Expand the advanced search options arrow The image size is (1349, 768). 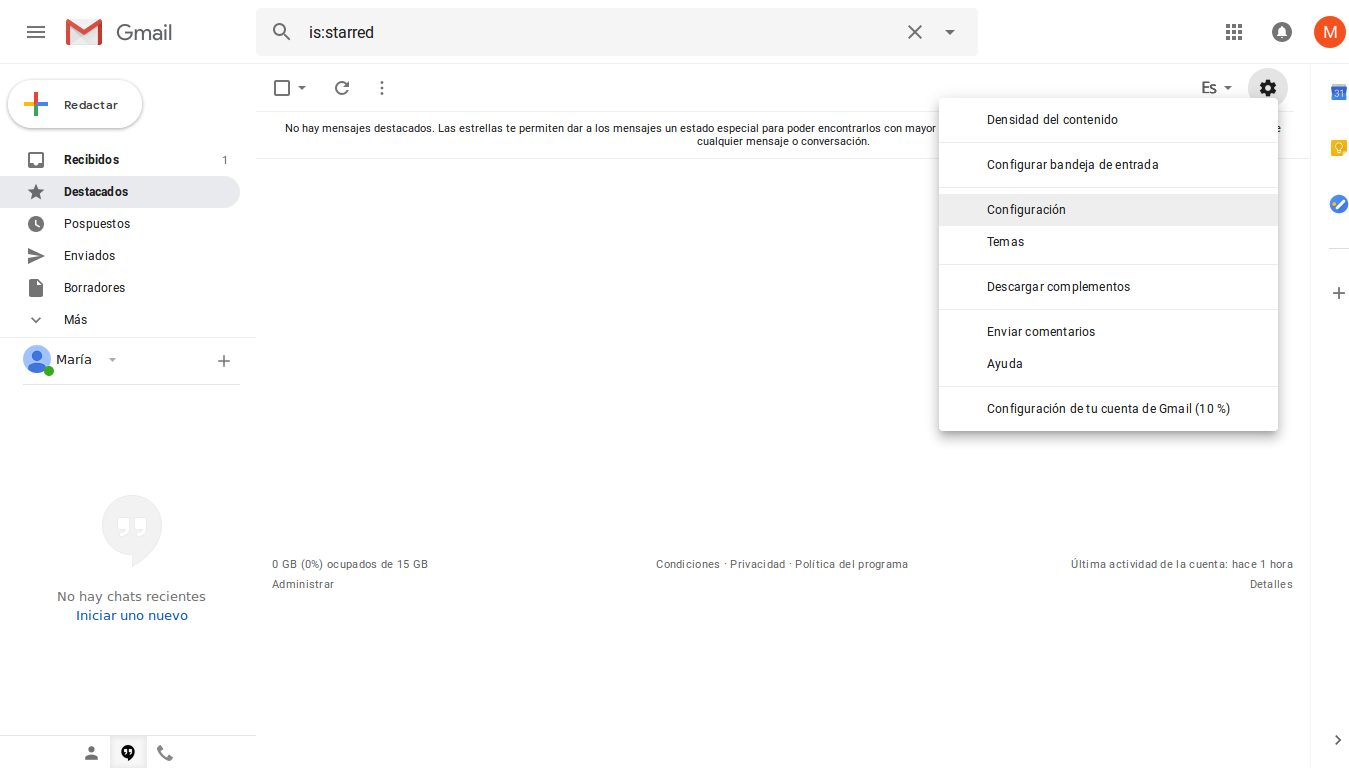[948, 31]
